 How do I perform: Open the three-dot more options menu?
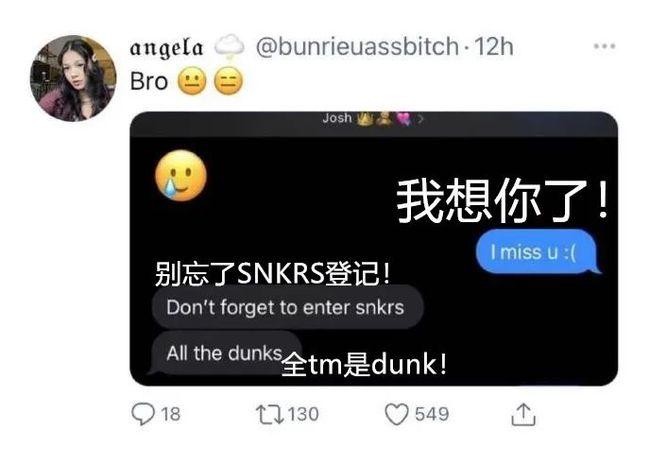point(604,46)
